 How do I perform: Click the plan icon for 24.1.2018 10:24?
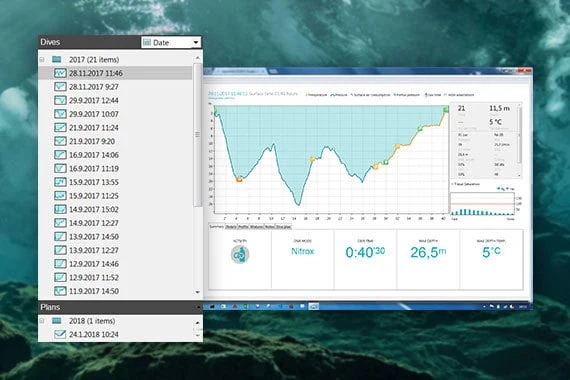60,334
